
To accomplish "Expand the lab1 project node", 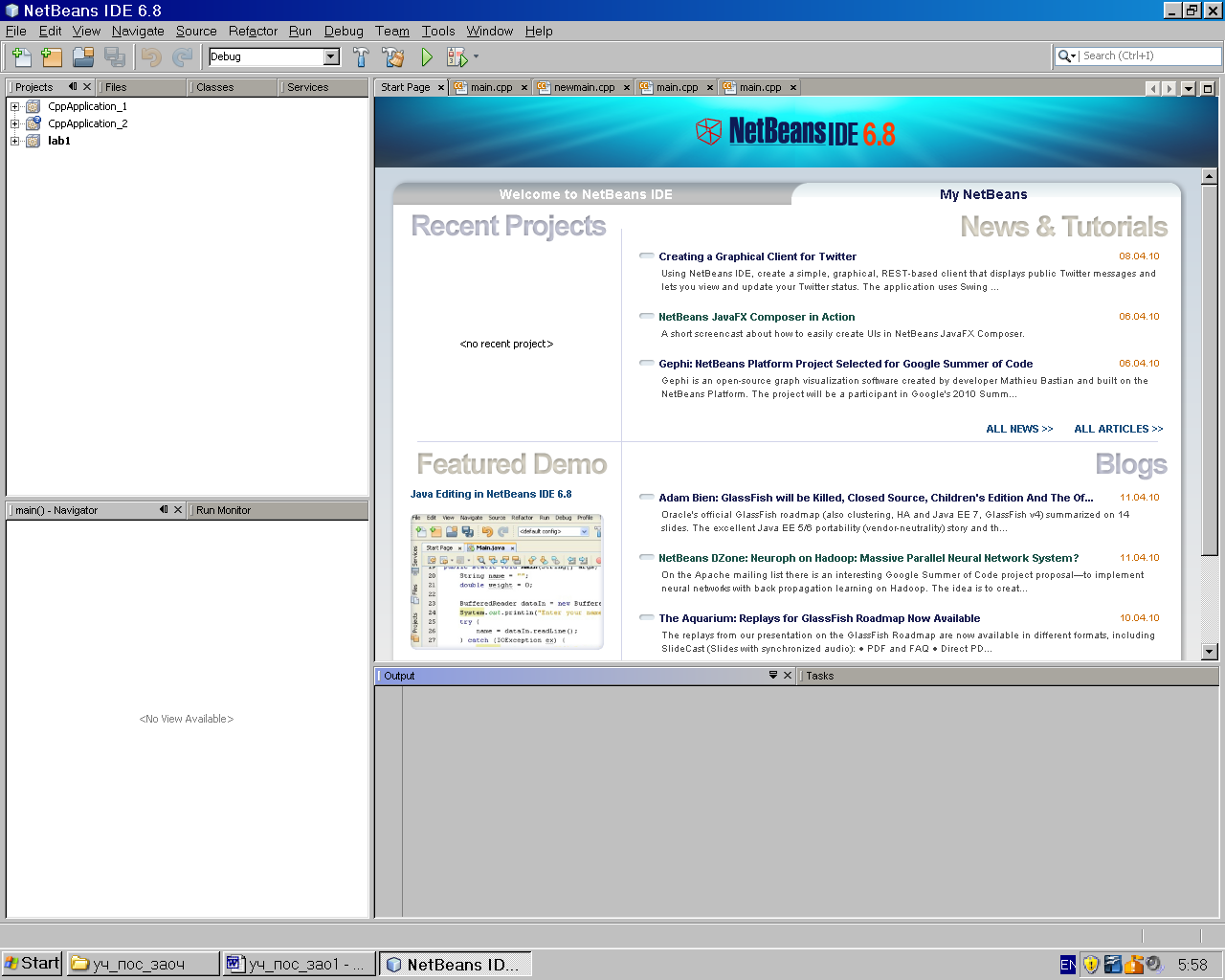I will point(14,142).
